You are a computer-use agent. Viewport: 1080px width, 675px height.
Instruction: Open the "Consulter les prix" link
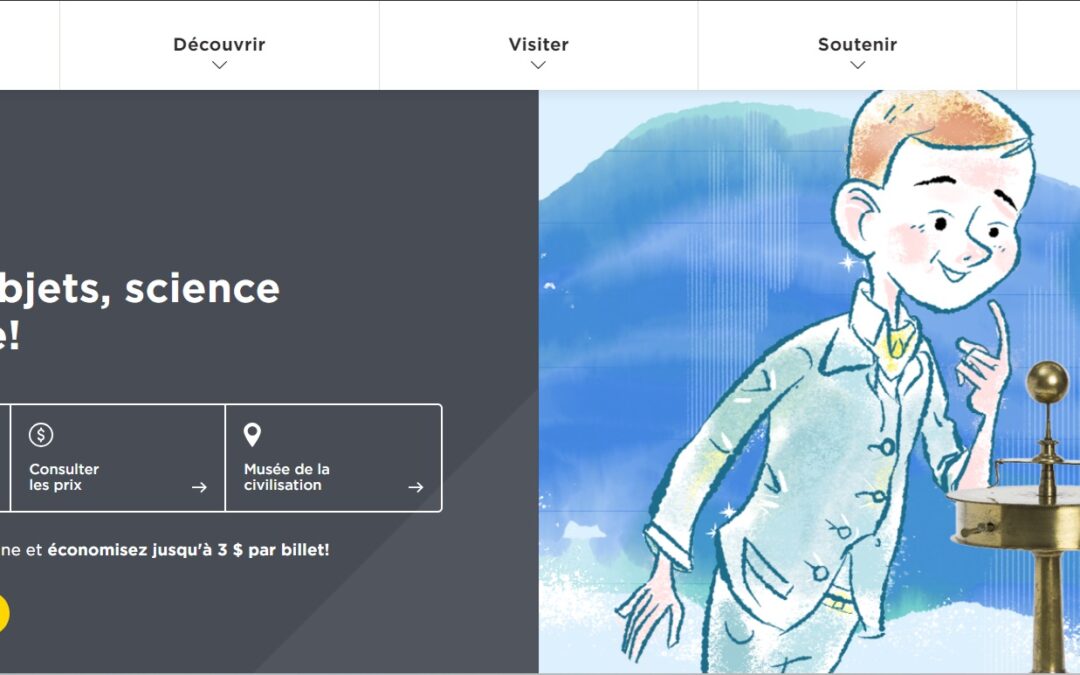(118, 458)
